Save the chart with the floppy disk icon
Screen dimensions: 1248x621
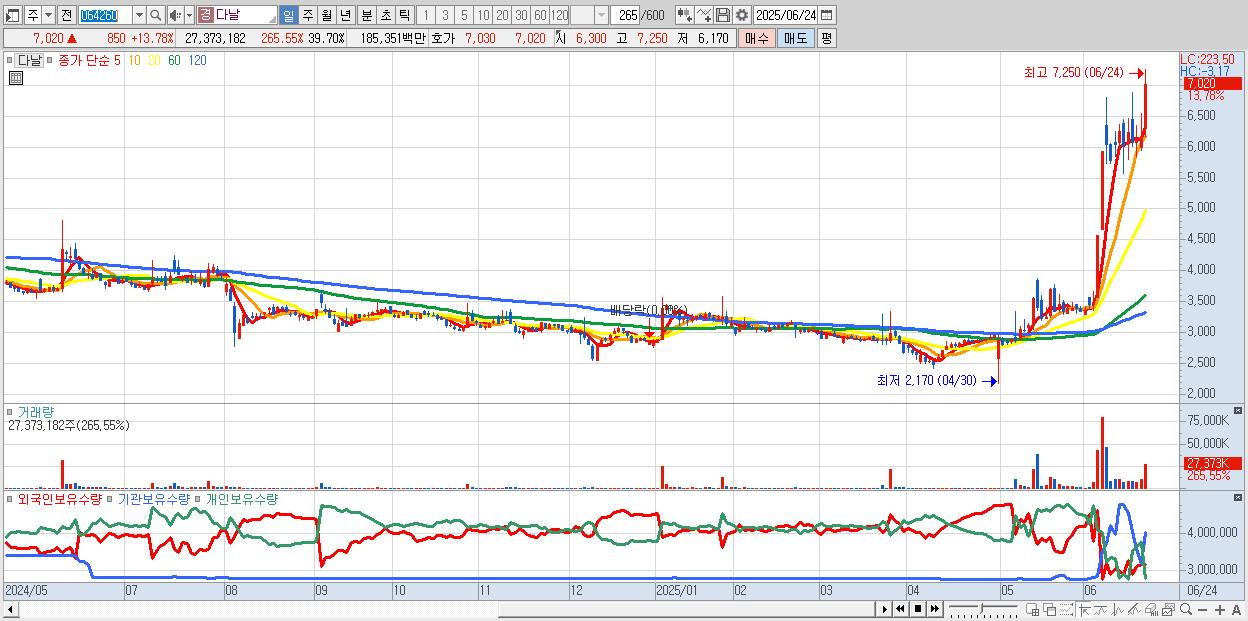(723, 15)
